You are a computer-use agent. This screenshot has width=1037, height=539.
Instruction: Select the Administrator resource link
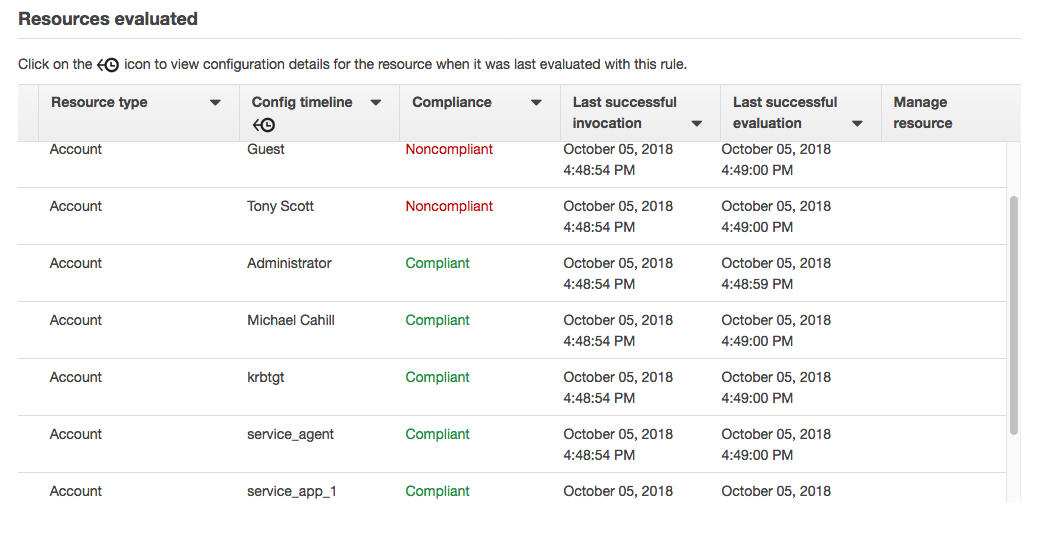[x=289, y=264]
